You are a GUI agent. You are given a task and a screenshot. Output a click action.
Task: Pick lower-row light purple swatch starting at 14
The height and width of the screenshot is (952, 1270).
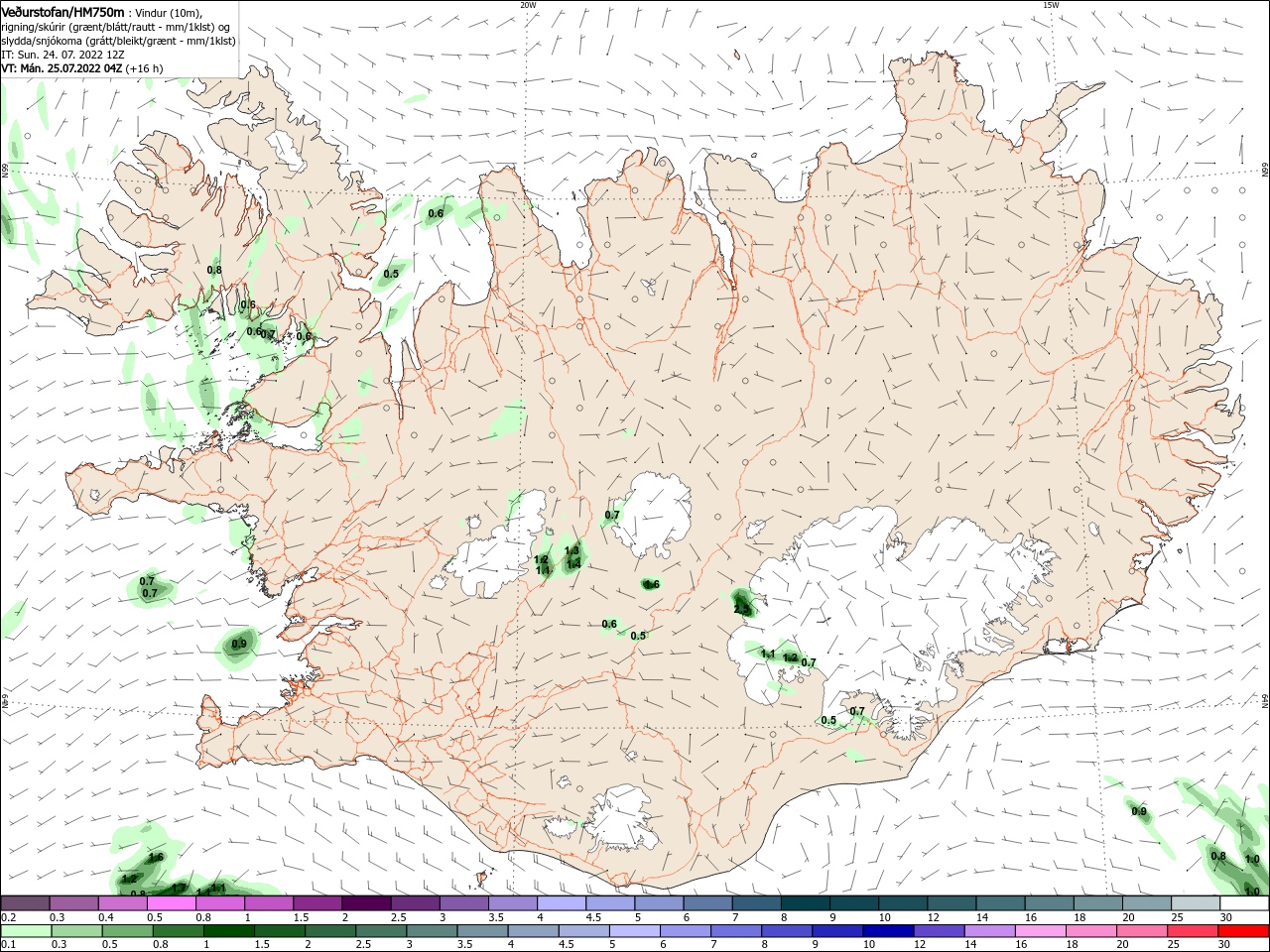[x=990, y=931]
